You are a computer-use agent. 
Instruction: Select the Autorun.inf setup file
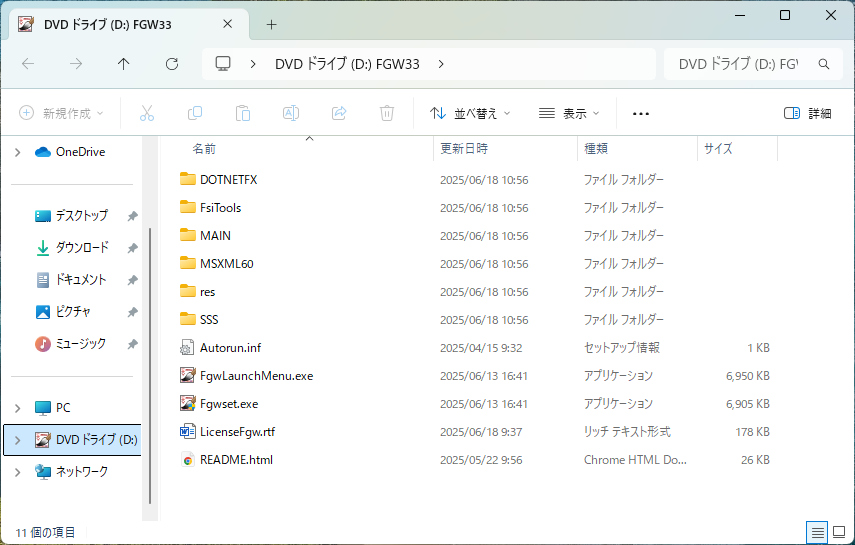230,348
